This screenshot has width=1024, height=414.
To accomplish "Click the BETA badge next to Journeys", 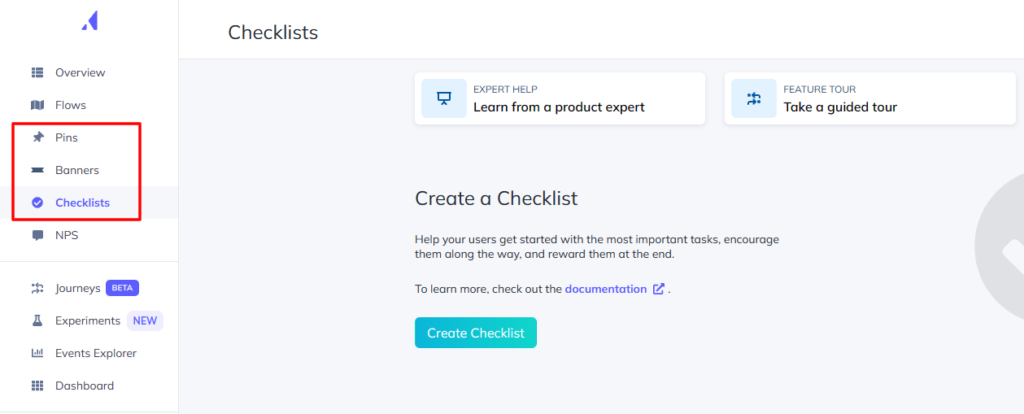I will [122, 288].
